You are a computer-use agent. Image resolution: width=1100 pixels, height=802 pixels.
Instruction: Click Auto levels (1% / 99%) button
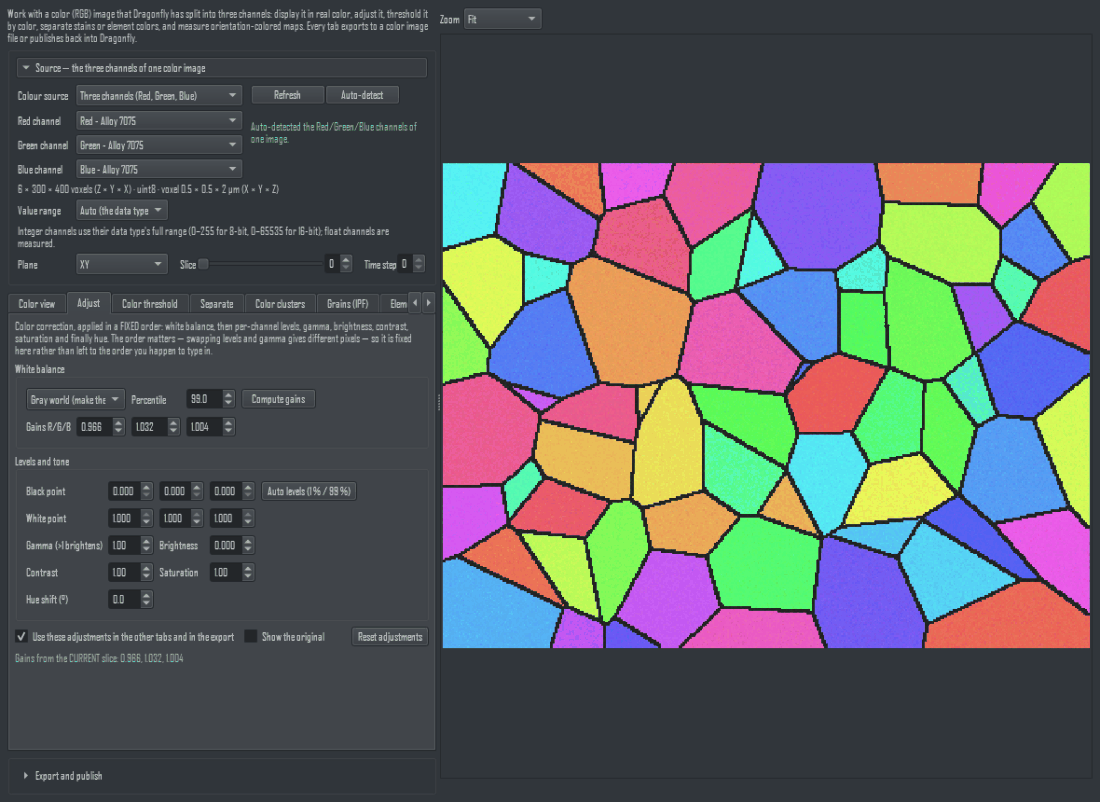[309, 491]
